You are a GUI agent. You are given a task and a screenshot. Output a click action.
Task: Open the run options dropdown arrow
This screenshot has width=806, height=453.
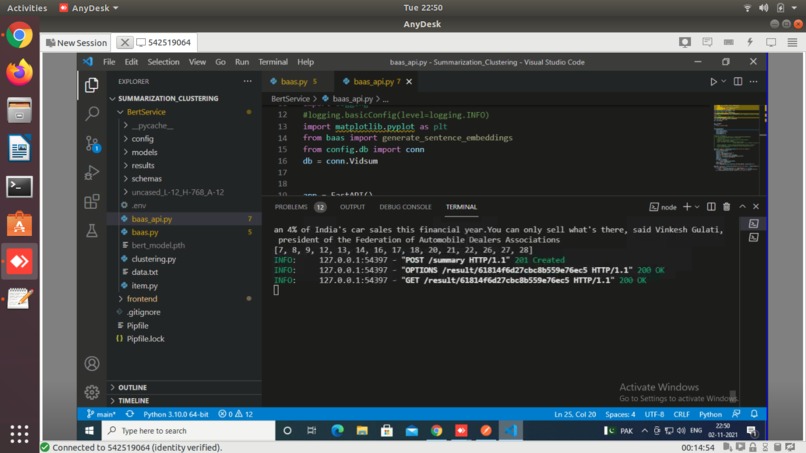point(723,81)
